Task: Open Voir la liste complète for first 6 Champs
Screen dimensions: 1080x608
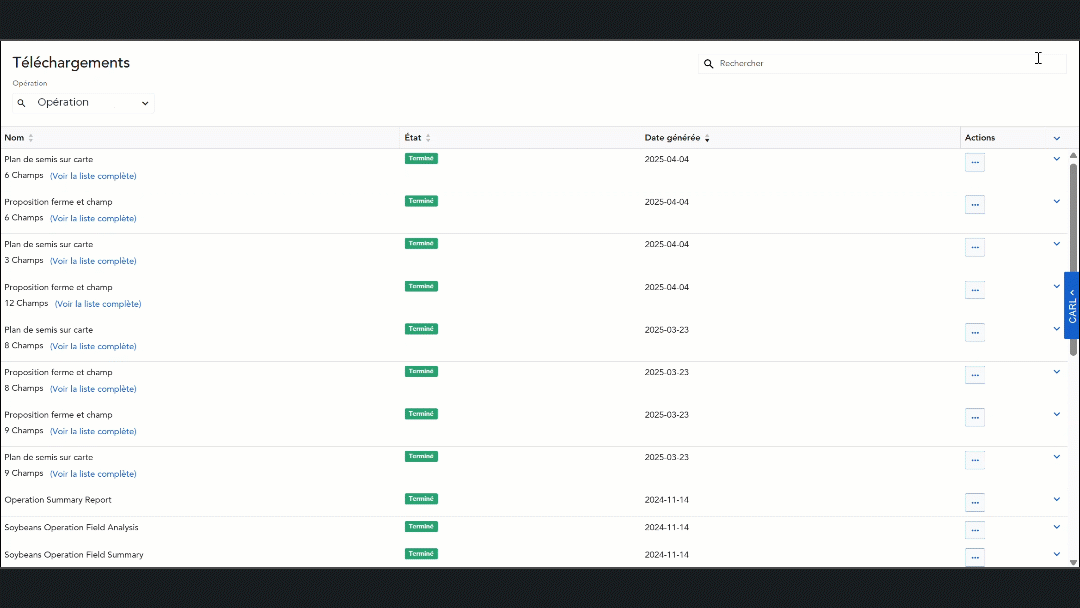Action: click(x=93, y=176)
